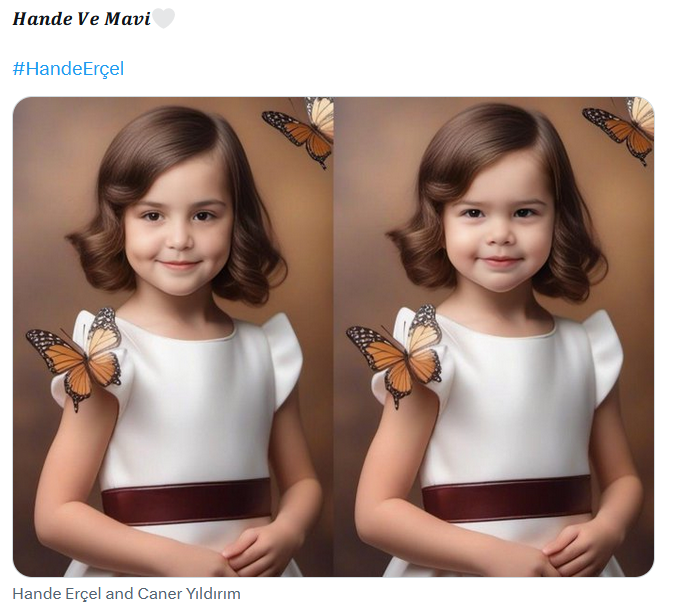Click the word 'Hande' in the title

tap(42, 19)
